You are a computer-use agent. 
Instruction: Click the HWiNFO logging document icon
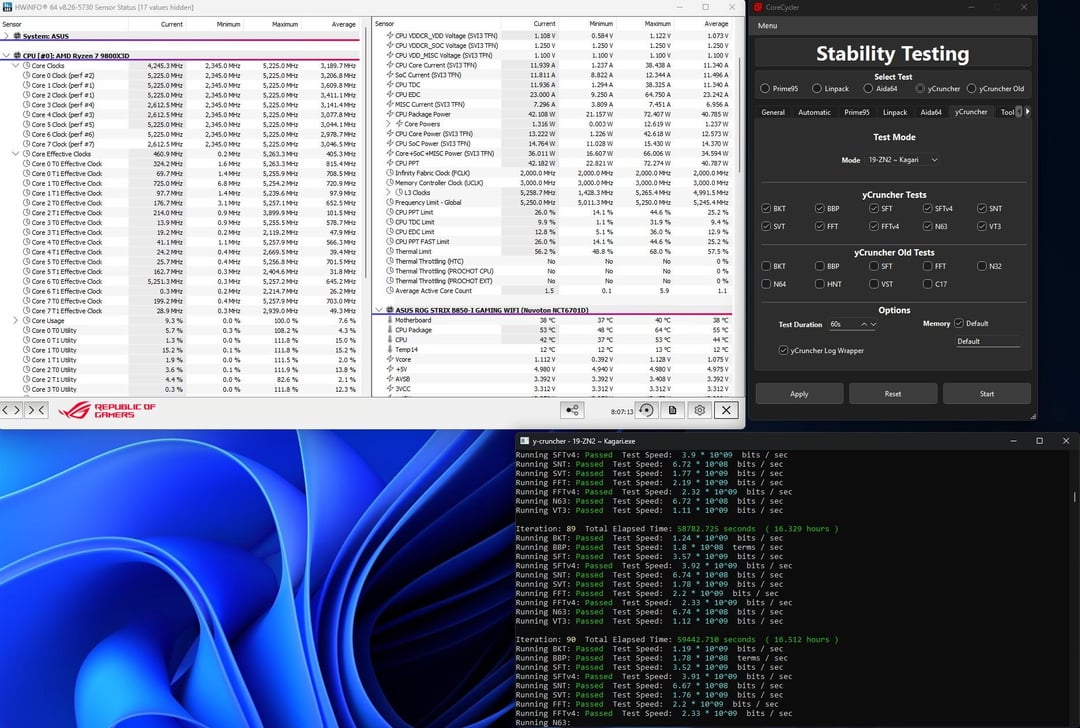(x=672, y=410)
